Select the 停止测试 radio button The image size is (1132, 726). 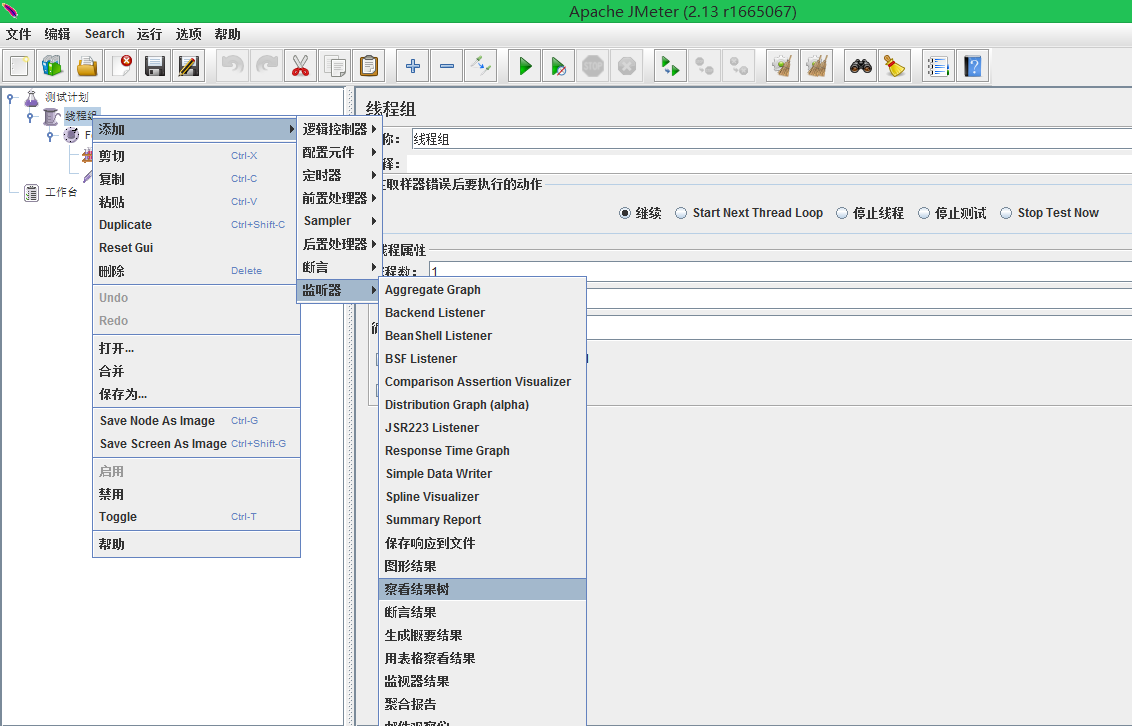coord(923,213)
